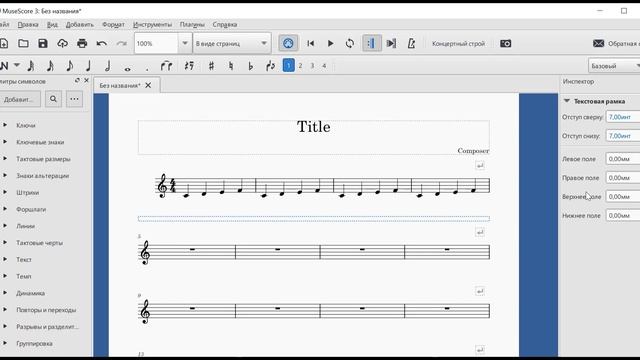
Task: Open the Добавить menu
Action: click(80, 24)
